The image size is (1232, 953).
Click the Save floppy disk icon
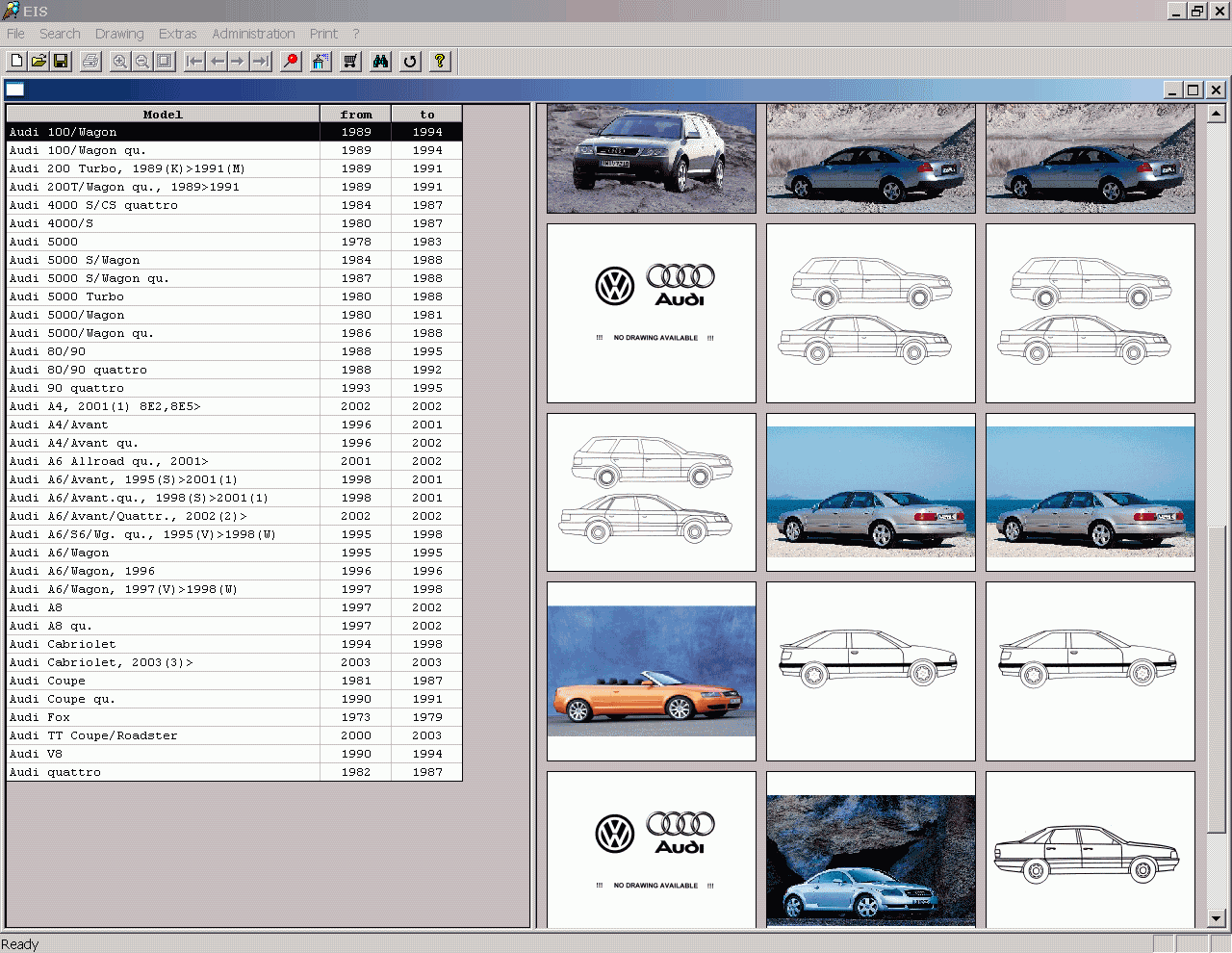(x=61, y=61)
